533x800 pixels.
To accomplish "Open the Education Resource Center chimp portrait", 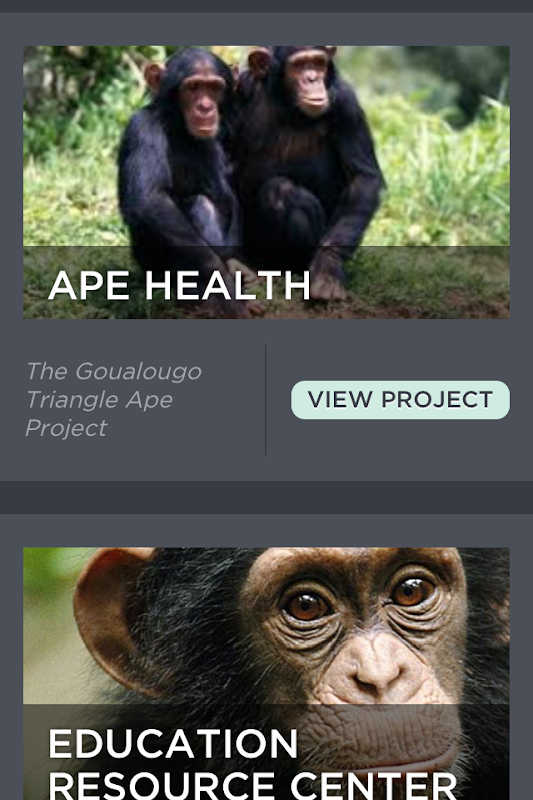I will pos(266,673).
